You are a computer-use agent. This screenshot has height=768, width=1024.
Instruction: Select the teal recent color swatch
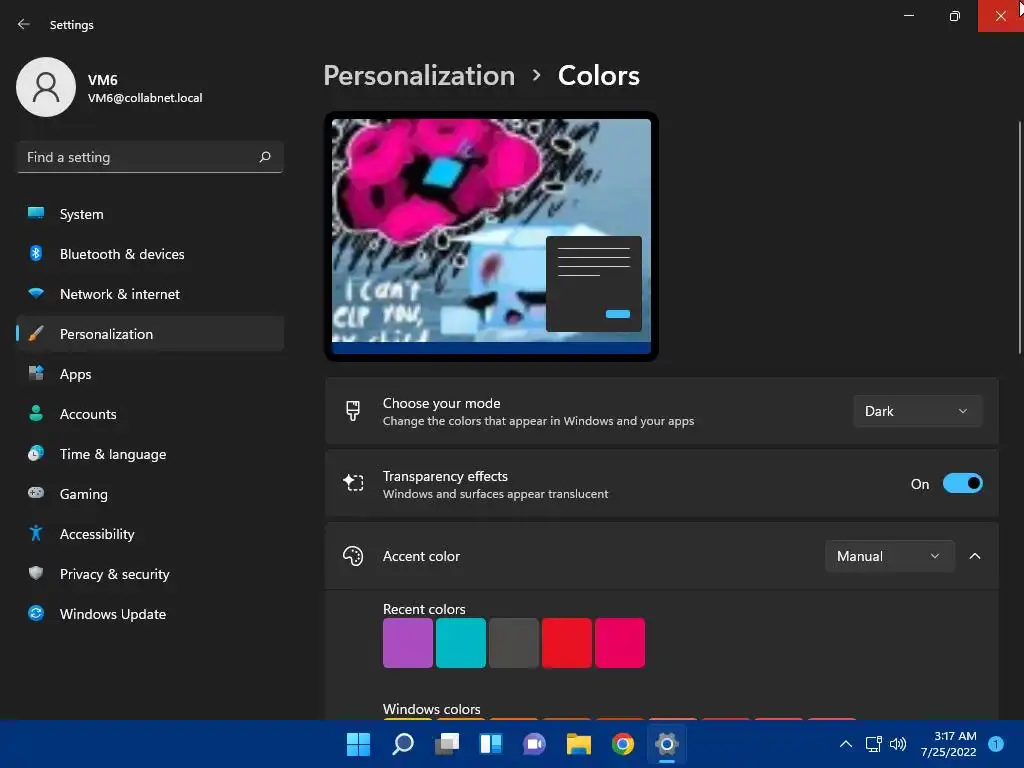tap(460, 643)
